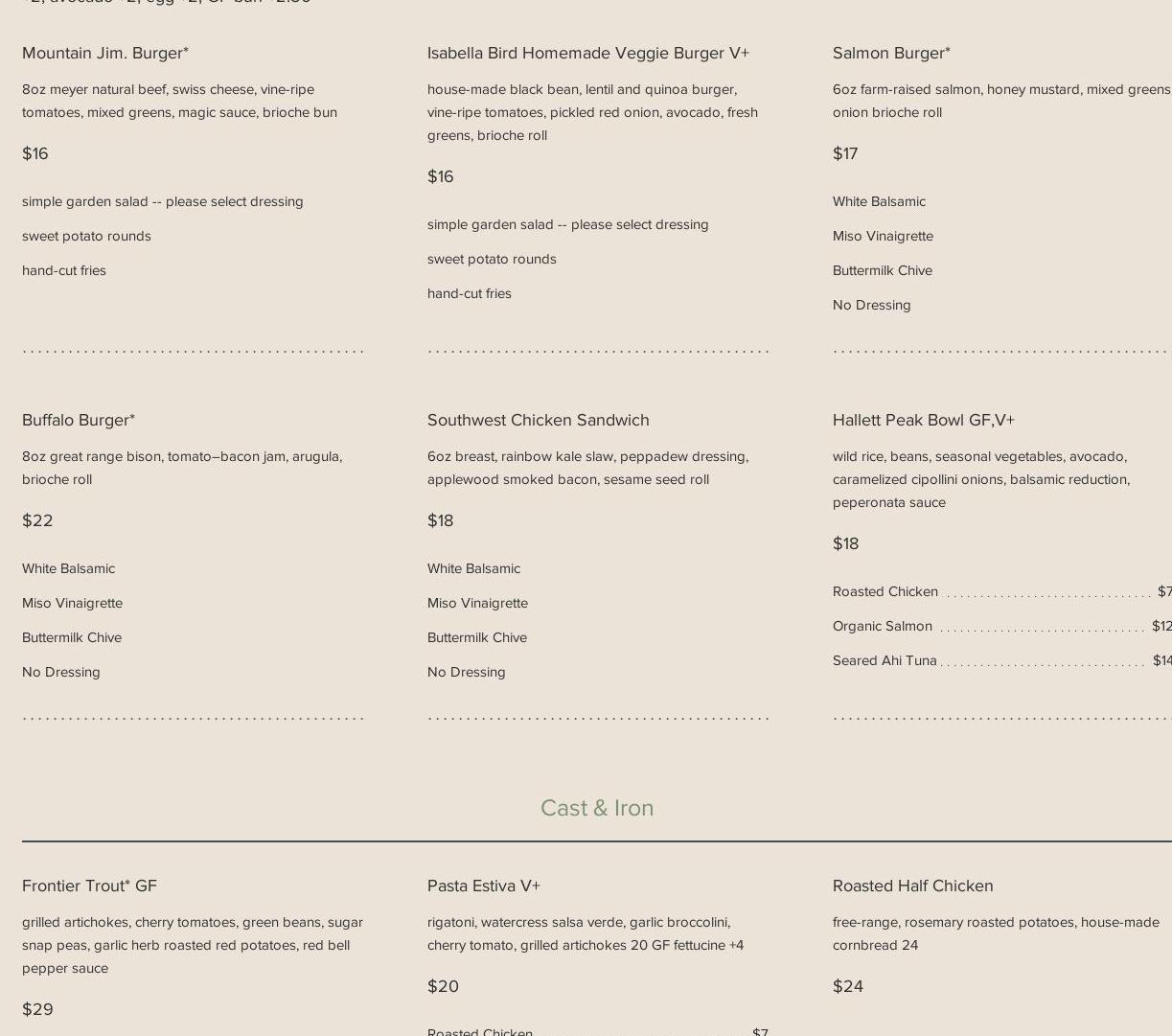Click the Mountain Jim. Burger title
Image resolution: width=1172 pixels, height=1036 pixels.
coord(105,53)
